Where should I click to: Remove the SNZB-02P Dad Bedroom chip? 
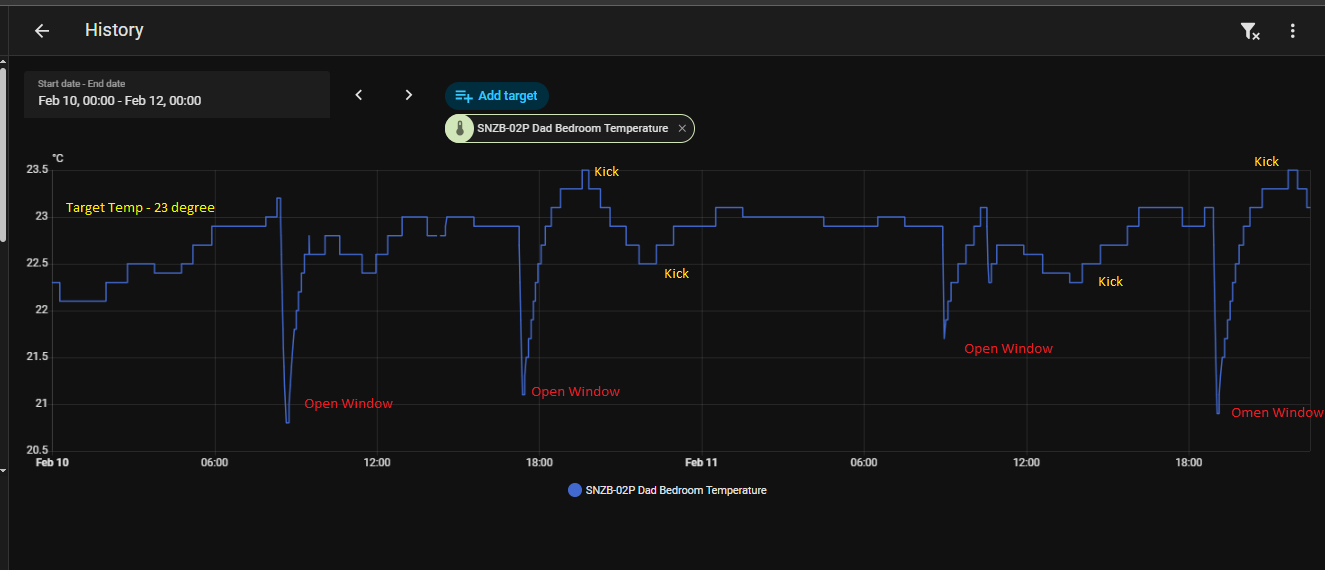(x=682, y=128)
